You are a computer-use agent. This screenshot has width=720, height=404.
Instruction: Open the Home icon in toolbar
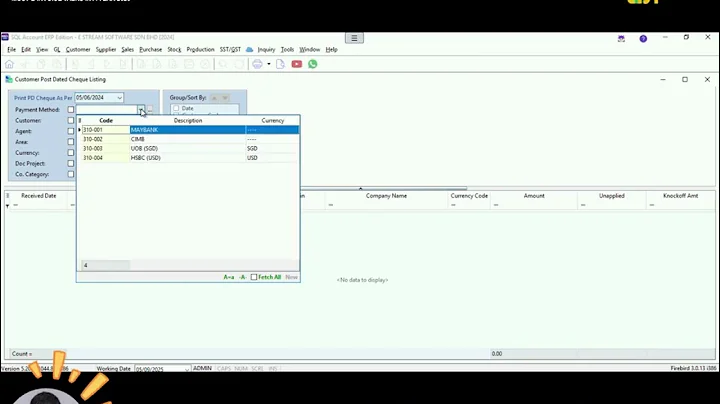point(9,64)
